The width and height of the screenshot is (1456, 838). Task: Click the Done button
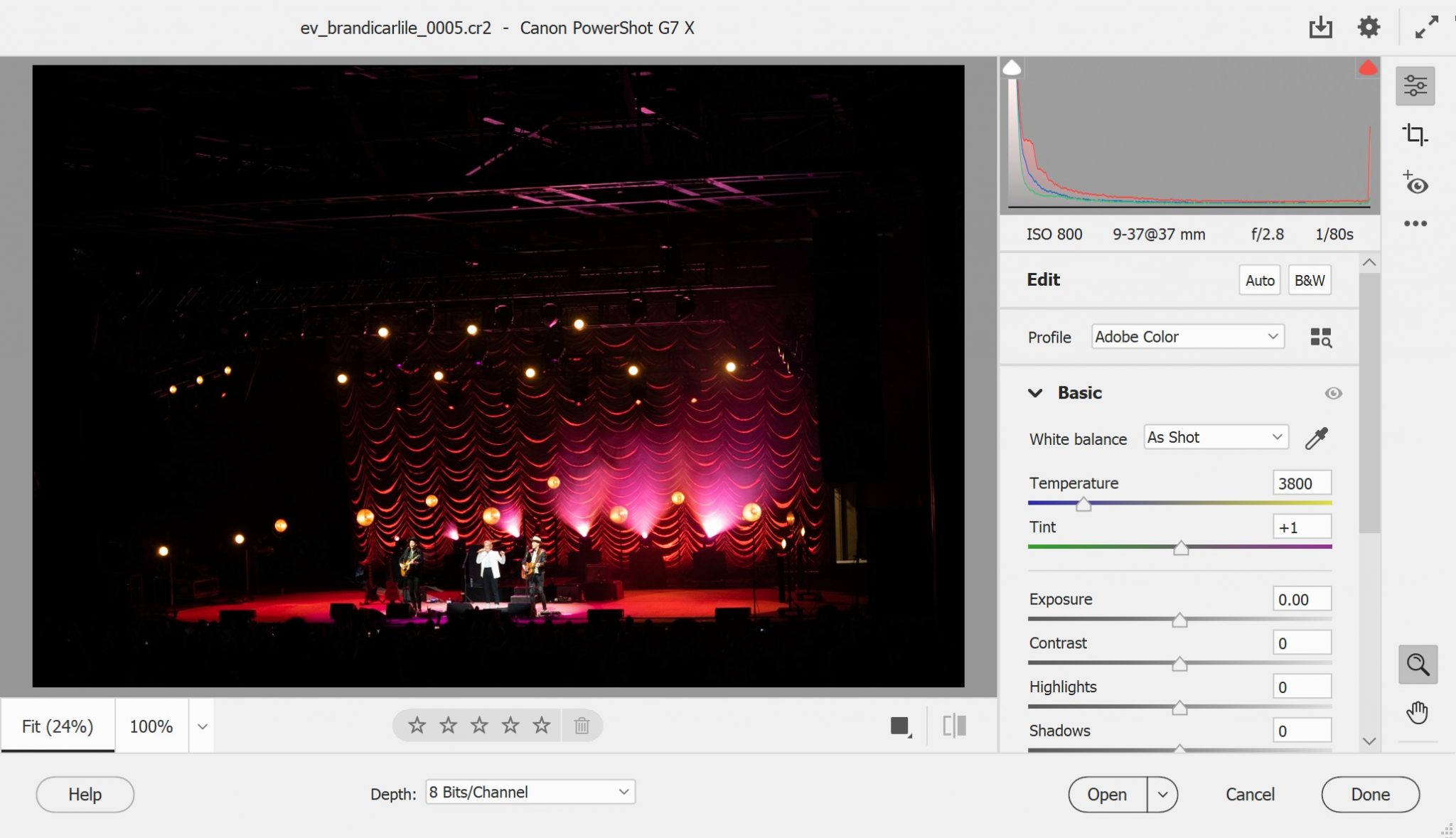pyautogui.click(x=1370, y=794)
